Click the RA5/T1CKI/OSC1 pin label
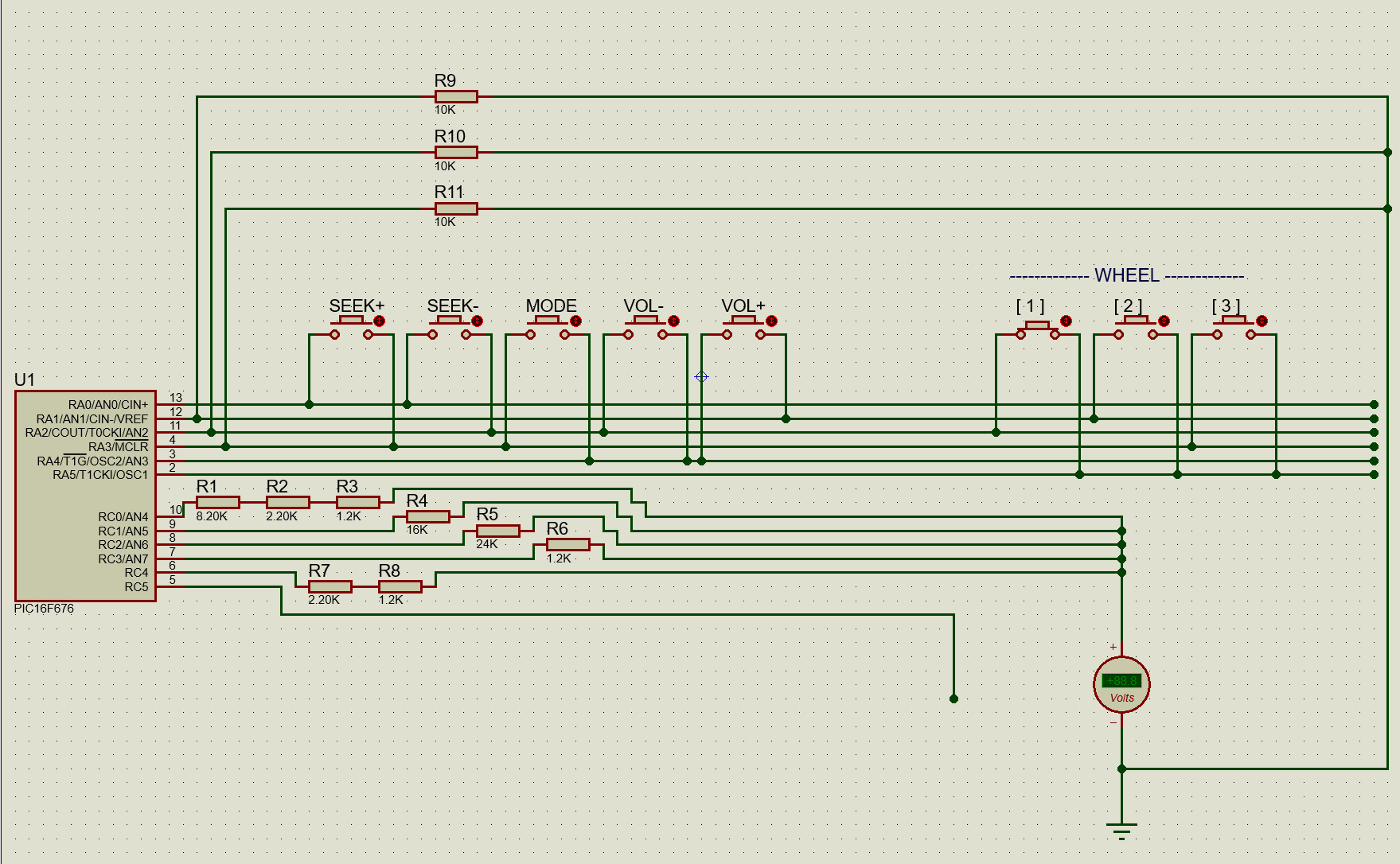1400x864 pixels. pyautogui.click(x=100, y=475)
